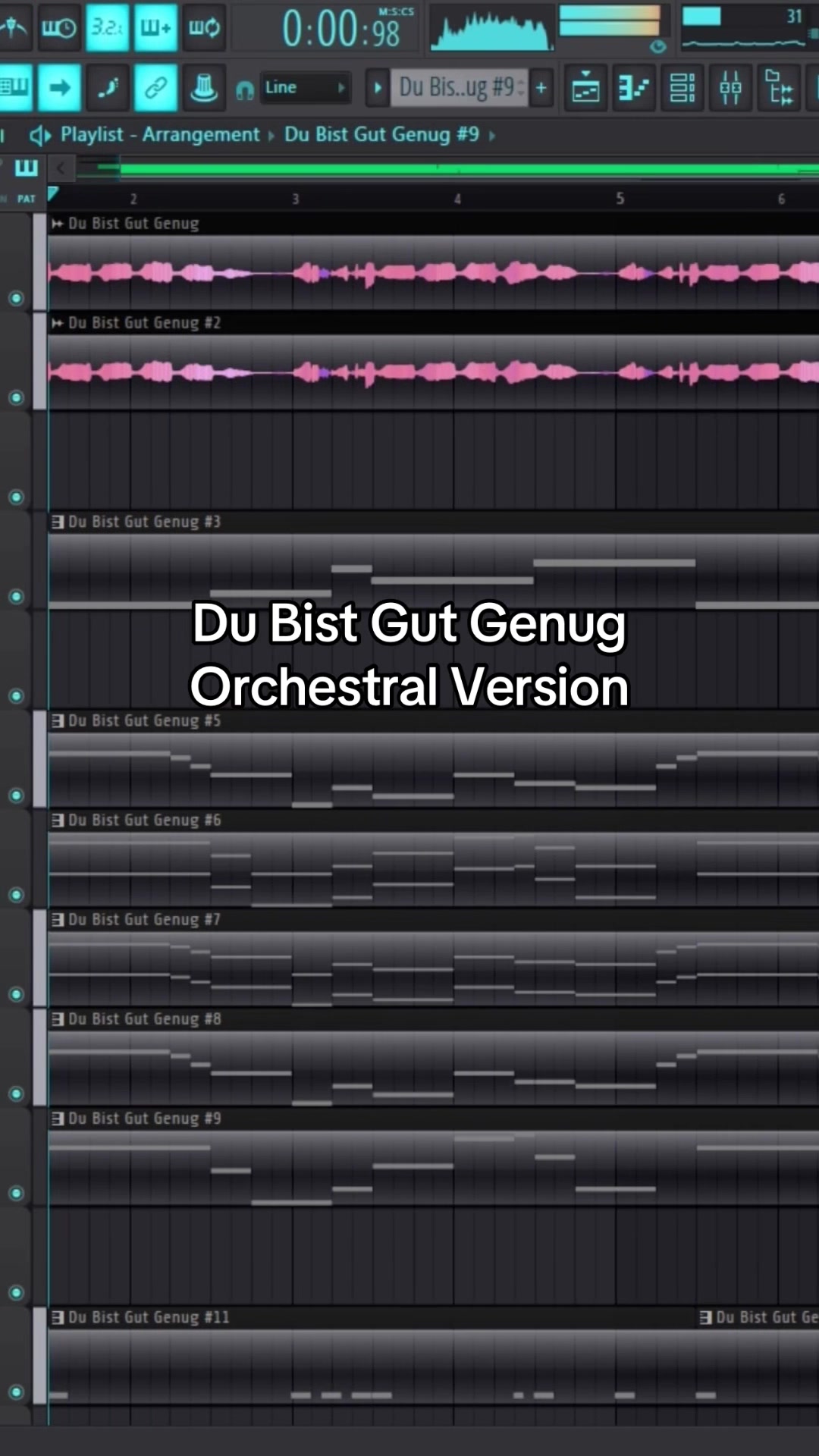Mute track containing Du Bist Gut Genug #8
This screenshot has width=819, height=1456.
coord(16,1094)
